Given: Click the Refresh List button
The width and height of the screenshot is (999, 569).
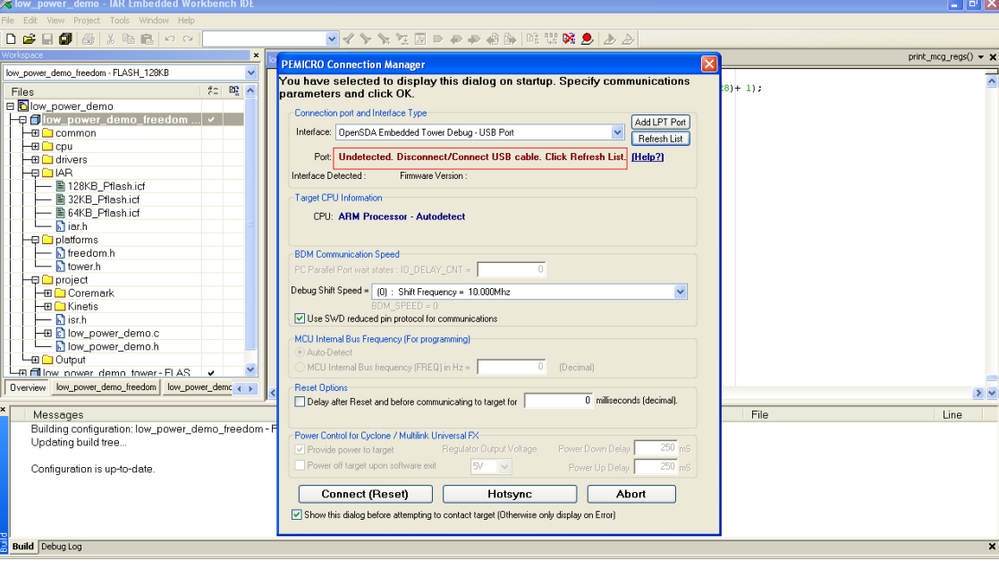Looking at the screenshot, I should [660, 138].
